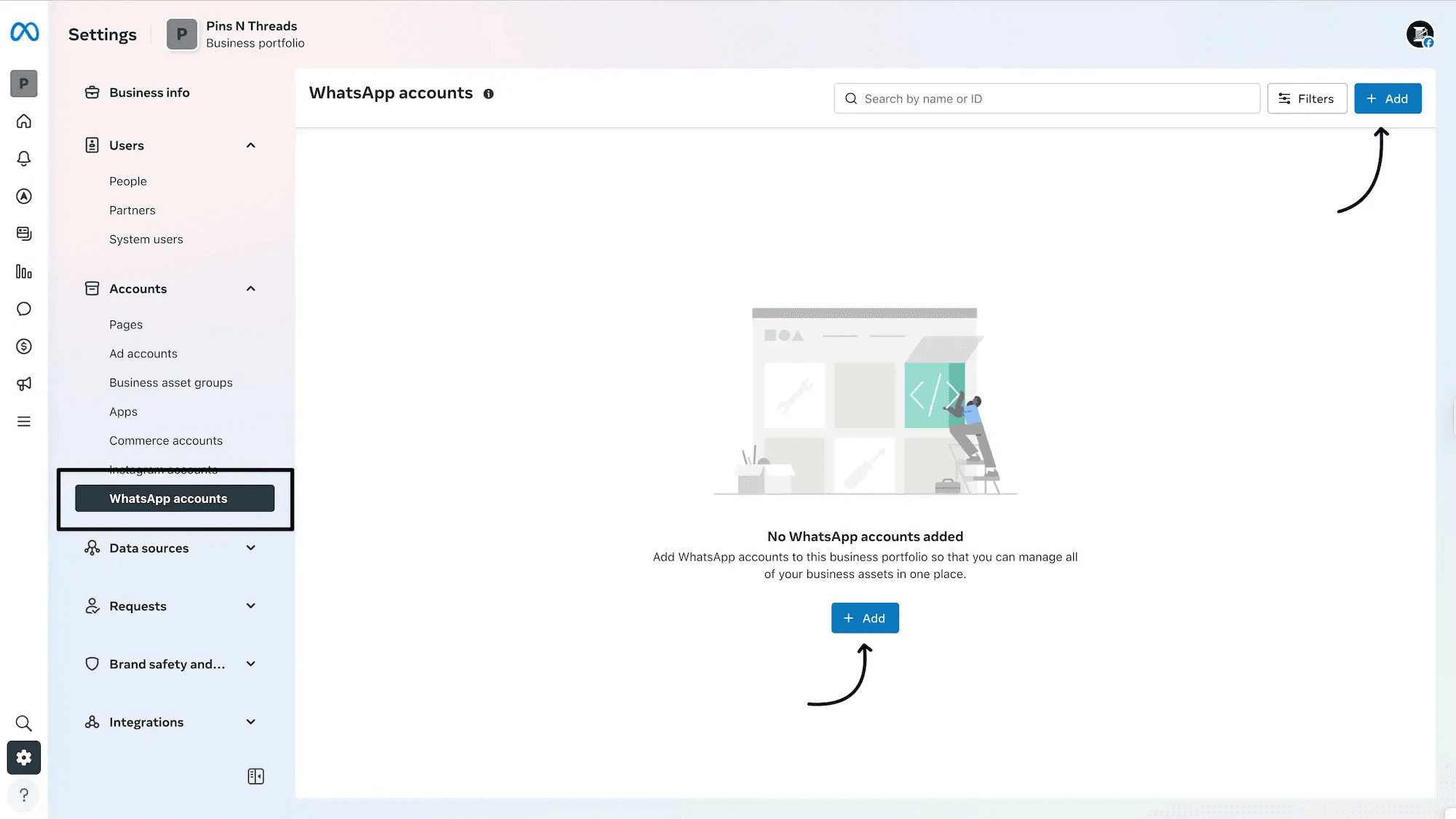Expand the Requests chevron
The height and width of the screenshot is (819, 1456).
251,606
